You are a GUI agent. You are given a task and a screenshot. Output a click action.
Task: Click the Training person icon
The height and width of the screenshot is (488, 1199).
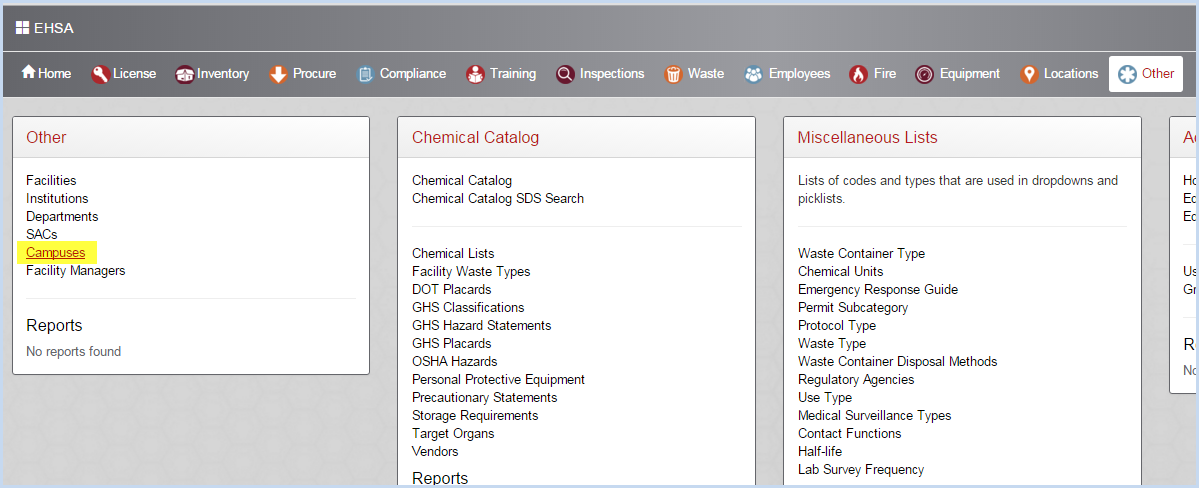(x=476, y=74)
